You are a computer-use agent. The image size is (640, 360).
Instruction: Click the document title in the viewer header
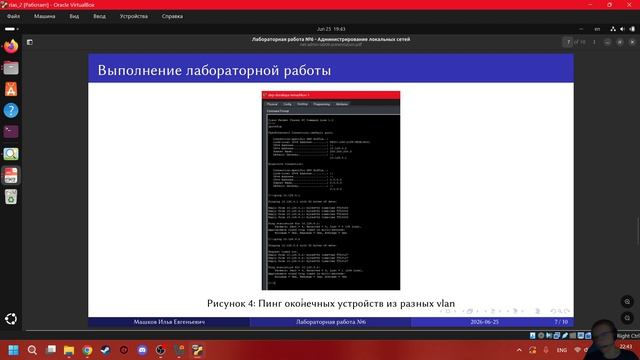(x=331, y=39)
